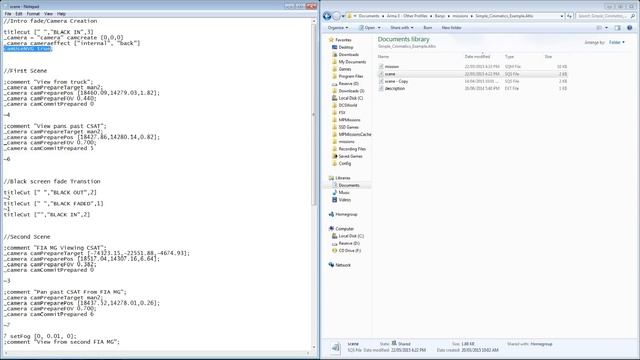Screen dimensions: 640x360
Task: Expand the address bar history dropdown
Action: pos(562,16)
